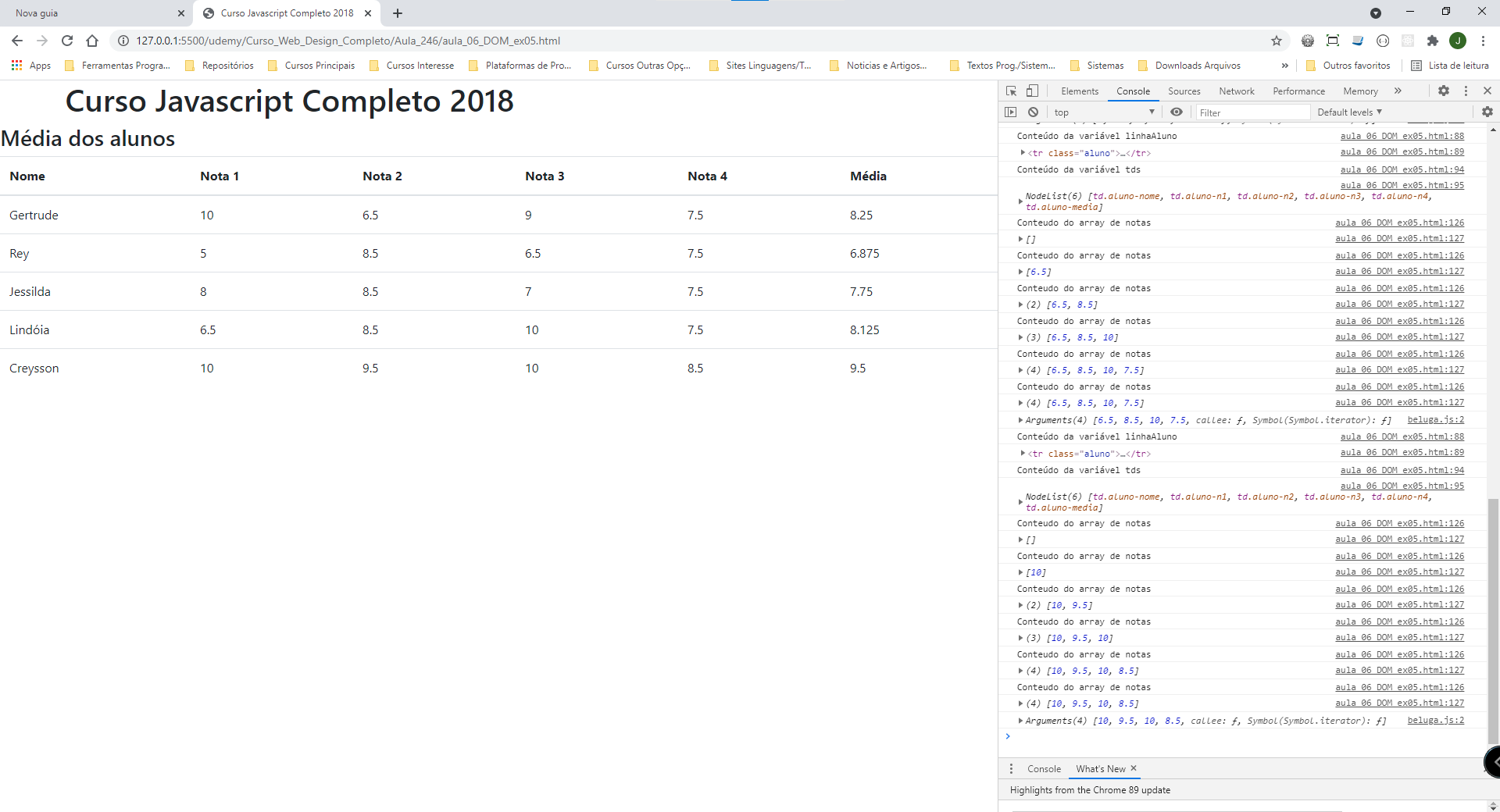Select the Console drawer tab
Viewport: 1500px width, 812px height.
[x=1044, y=769]
